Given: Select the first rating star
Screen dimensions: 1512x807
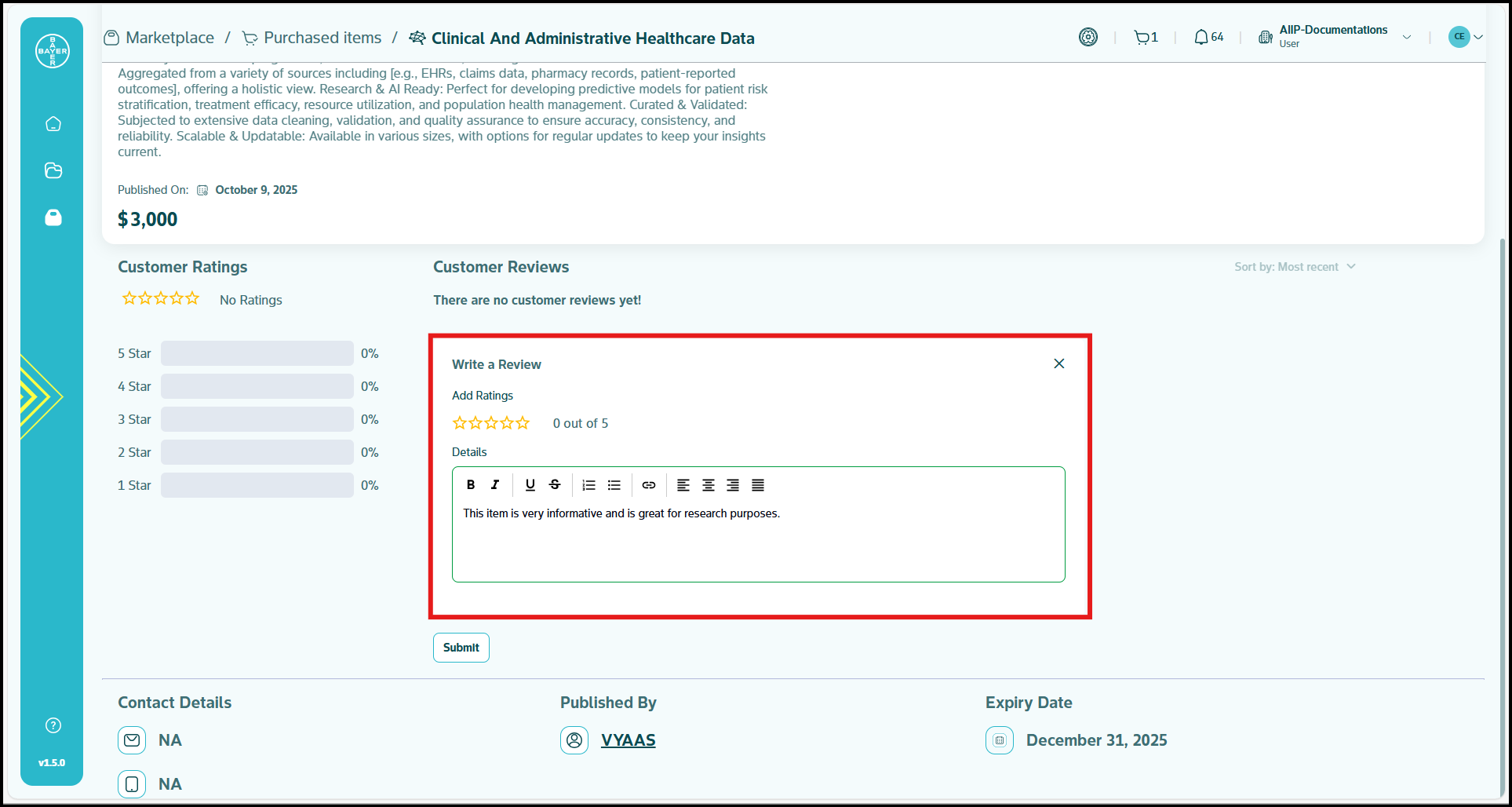Looking at the screenshot, I should pyautogui.click(x=460, y=423).
